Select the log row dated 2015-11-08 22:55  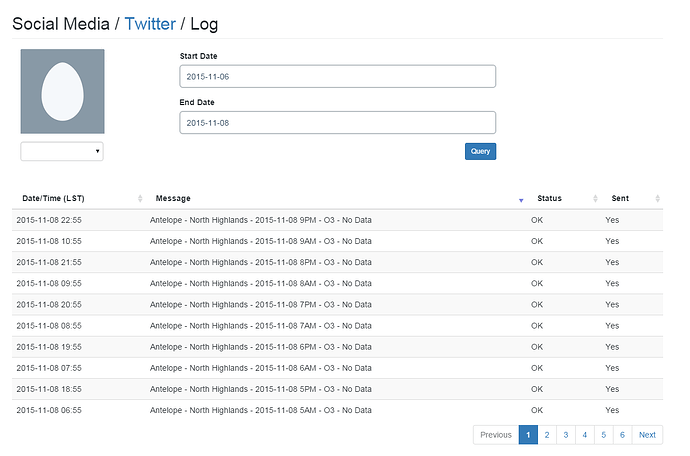point(338,220)
